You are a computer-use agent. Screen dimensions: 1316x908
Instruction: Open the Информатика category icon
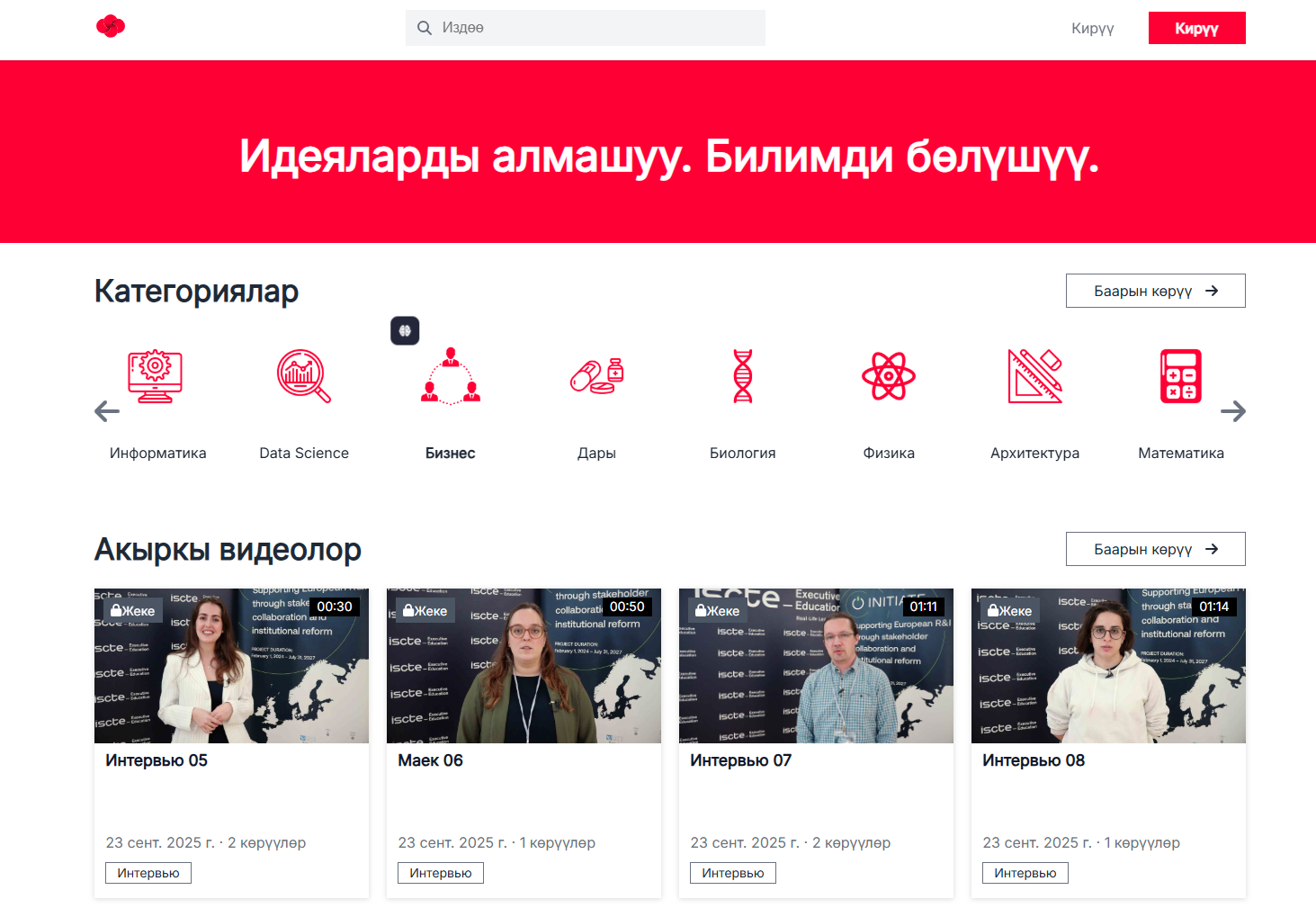coord(155,376)
